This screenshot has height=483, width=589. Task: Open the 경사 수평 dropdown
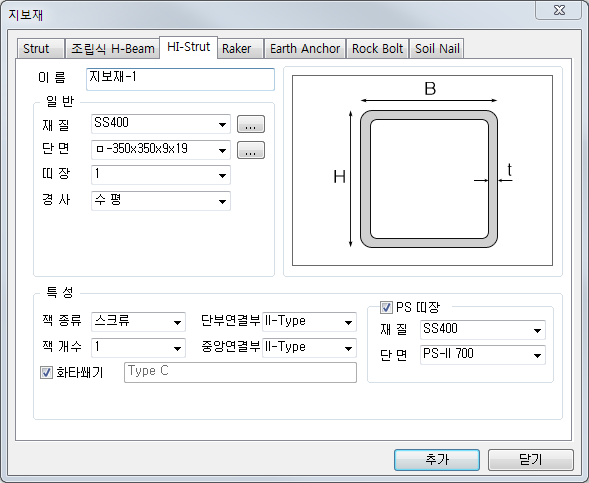pos(161,201)
